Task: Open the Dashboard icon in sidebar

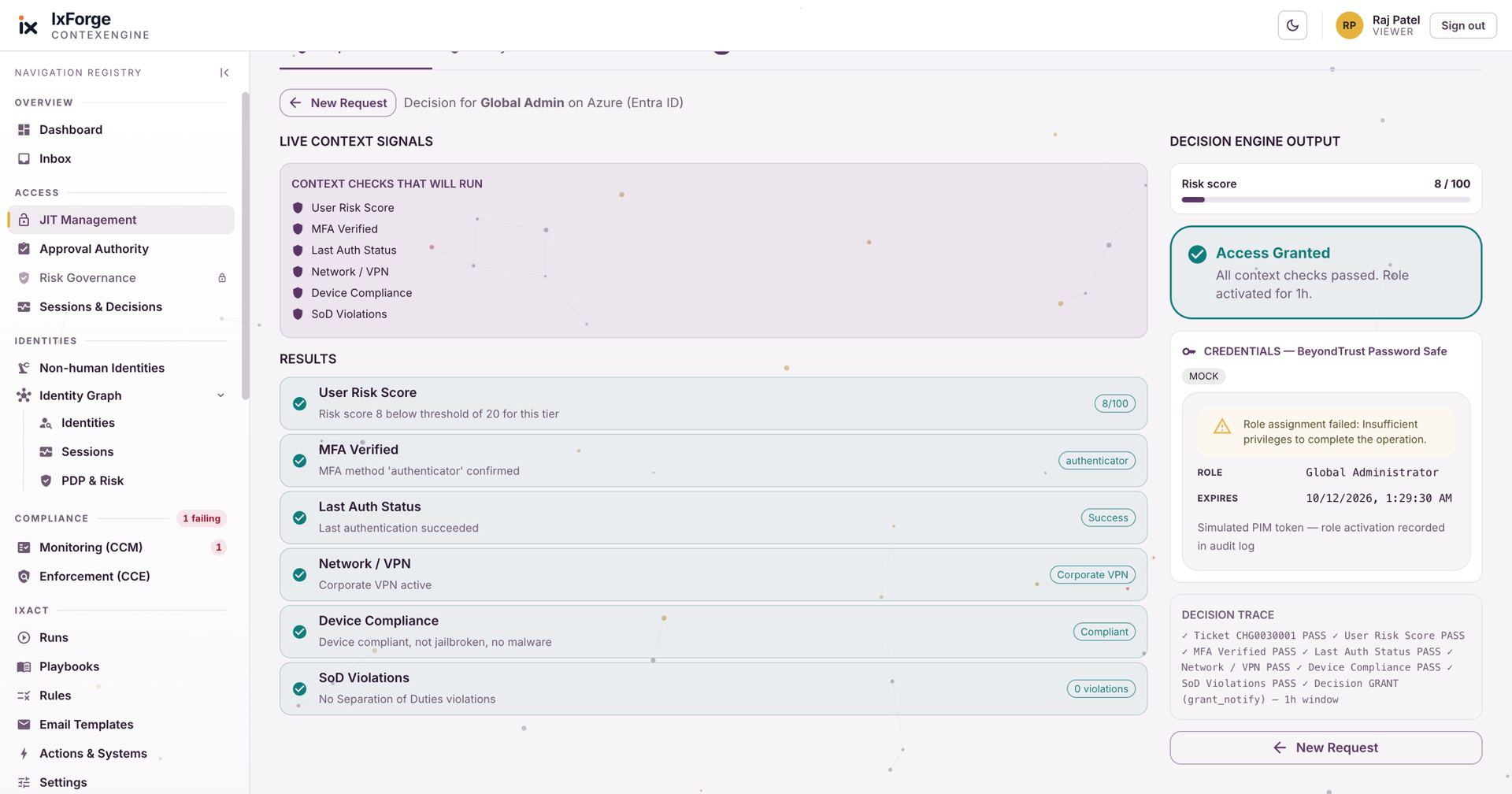Action: click(24, 130)
